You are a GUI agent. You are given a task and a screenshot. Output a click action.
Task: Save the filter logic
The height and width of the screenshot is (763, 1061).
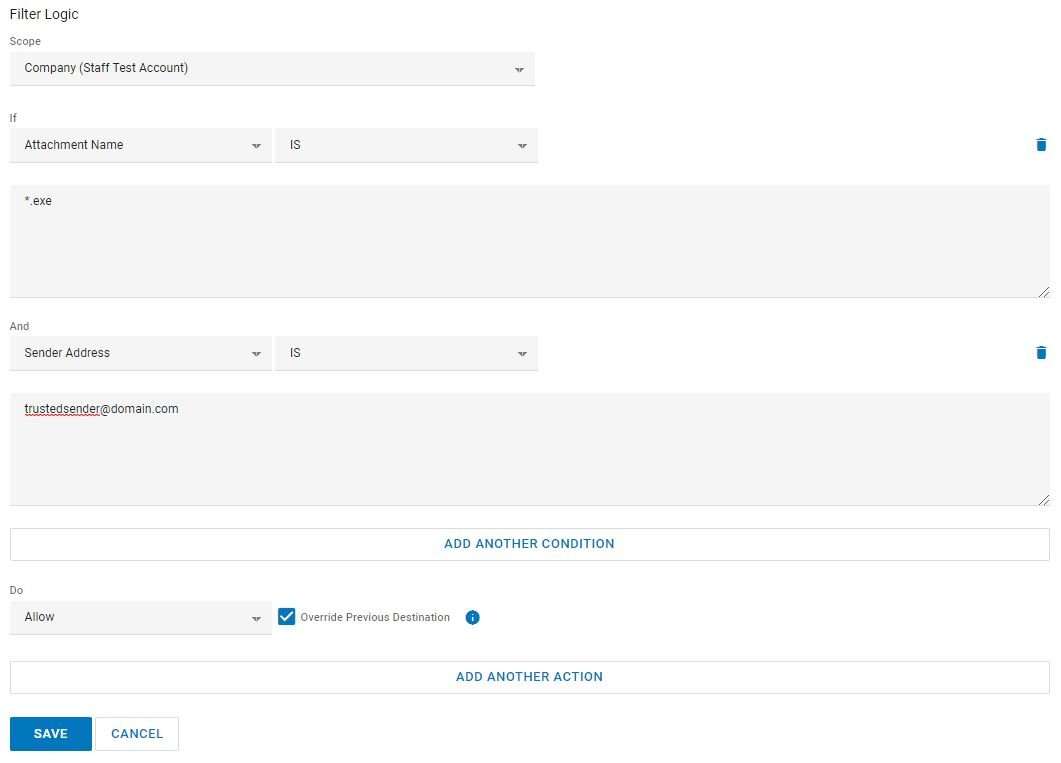click(x=51, y=734)
